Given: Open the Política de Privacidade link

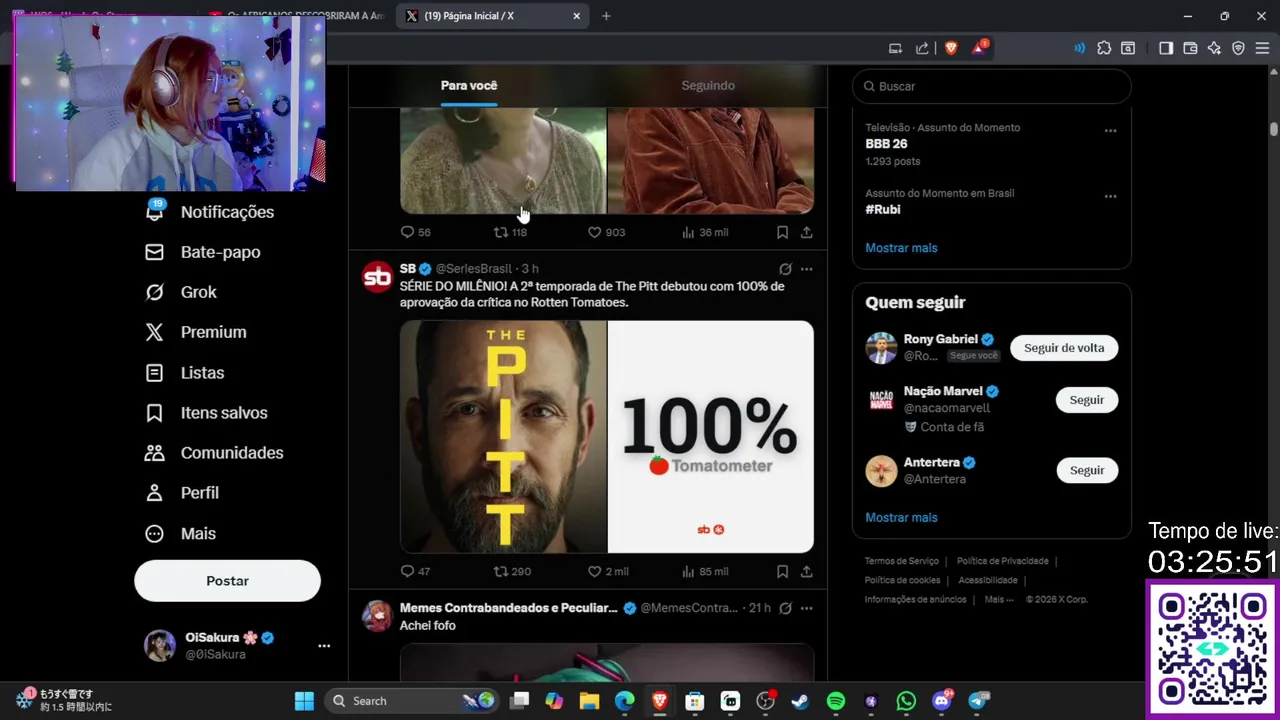Looking at the screenshot, I should point(1002,561).
